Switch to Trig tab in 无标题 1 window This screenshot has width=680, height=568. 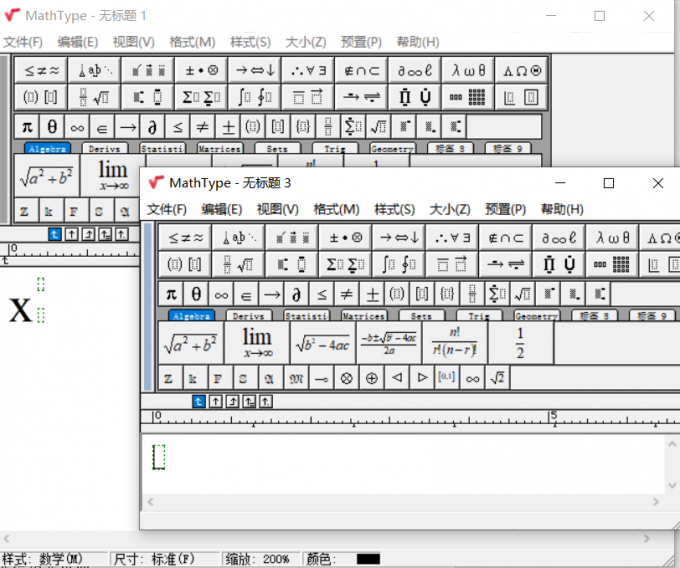tap(335, 149)
